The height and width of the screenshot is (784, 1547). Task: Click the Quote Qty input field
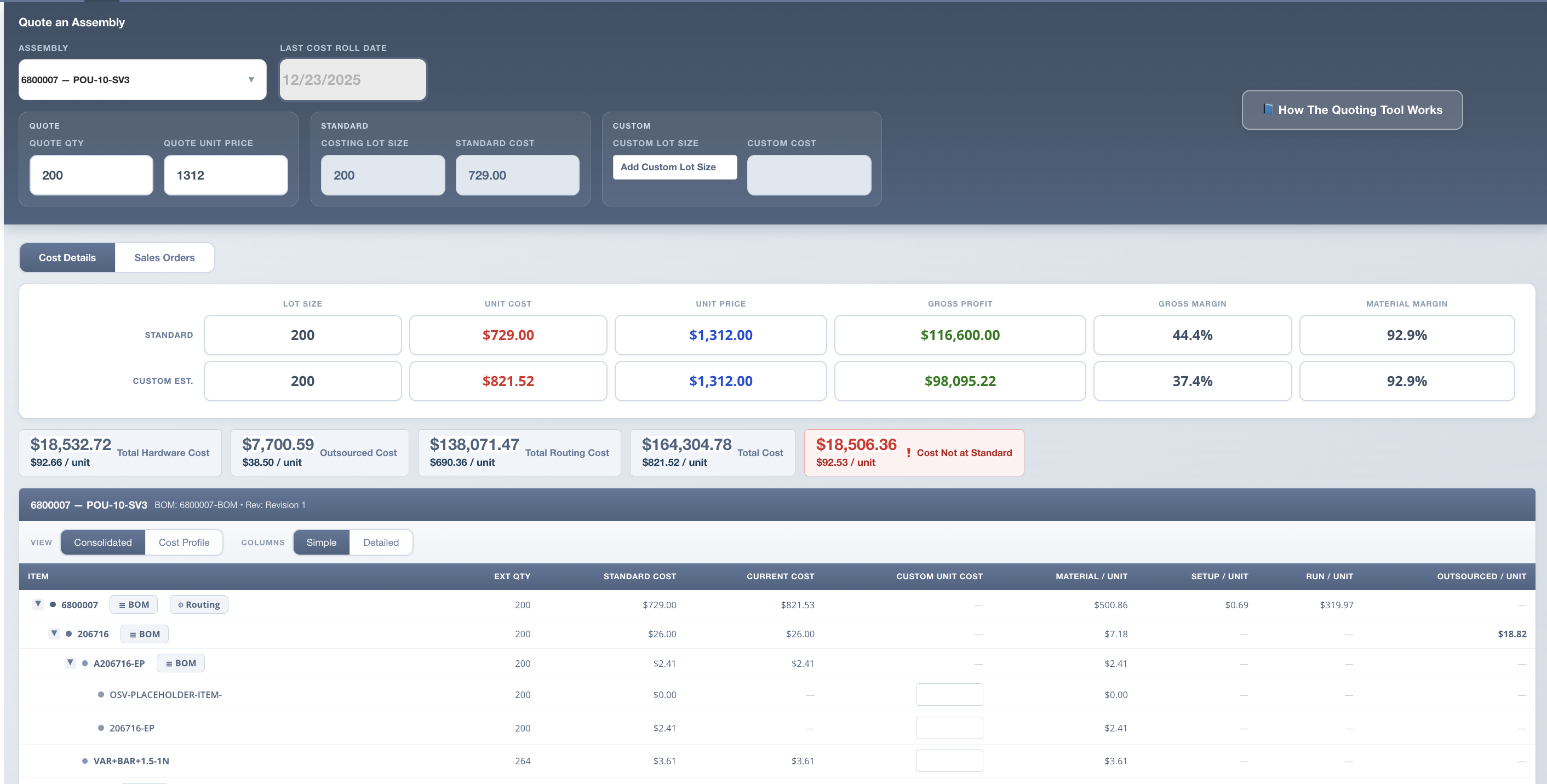tap(91, 175)
